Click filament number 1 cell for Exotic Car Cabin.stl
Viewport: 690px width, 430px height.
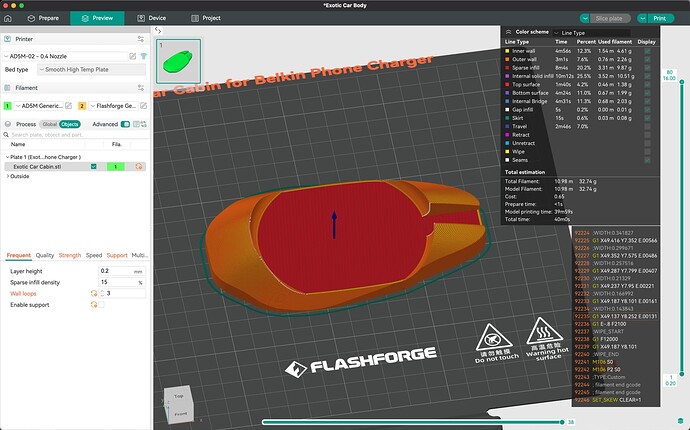[x=116, y=167]
